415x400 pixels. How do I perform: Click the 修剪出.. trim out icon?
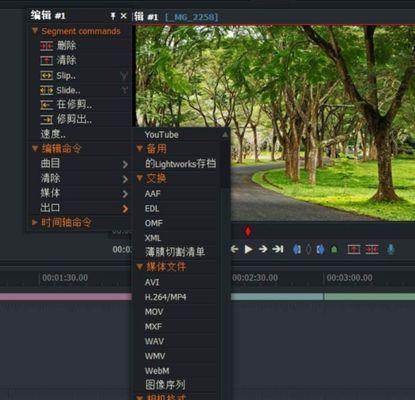tap(46, 119)
